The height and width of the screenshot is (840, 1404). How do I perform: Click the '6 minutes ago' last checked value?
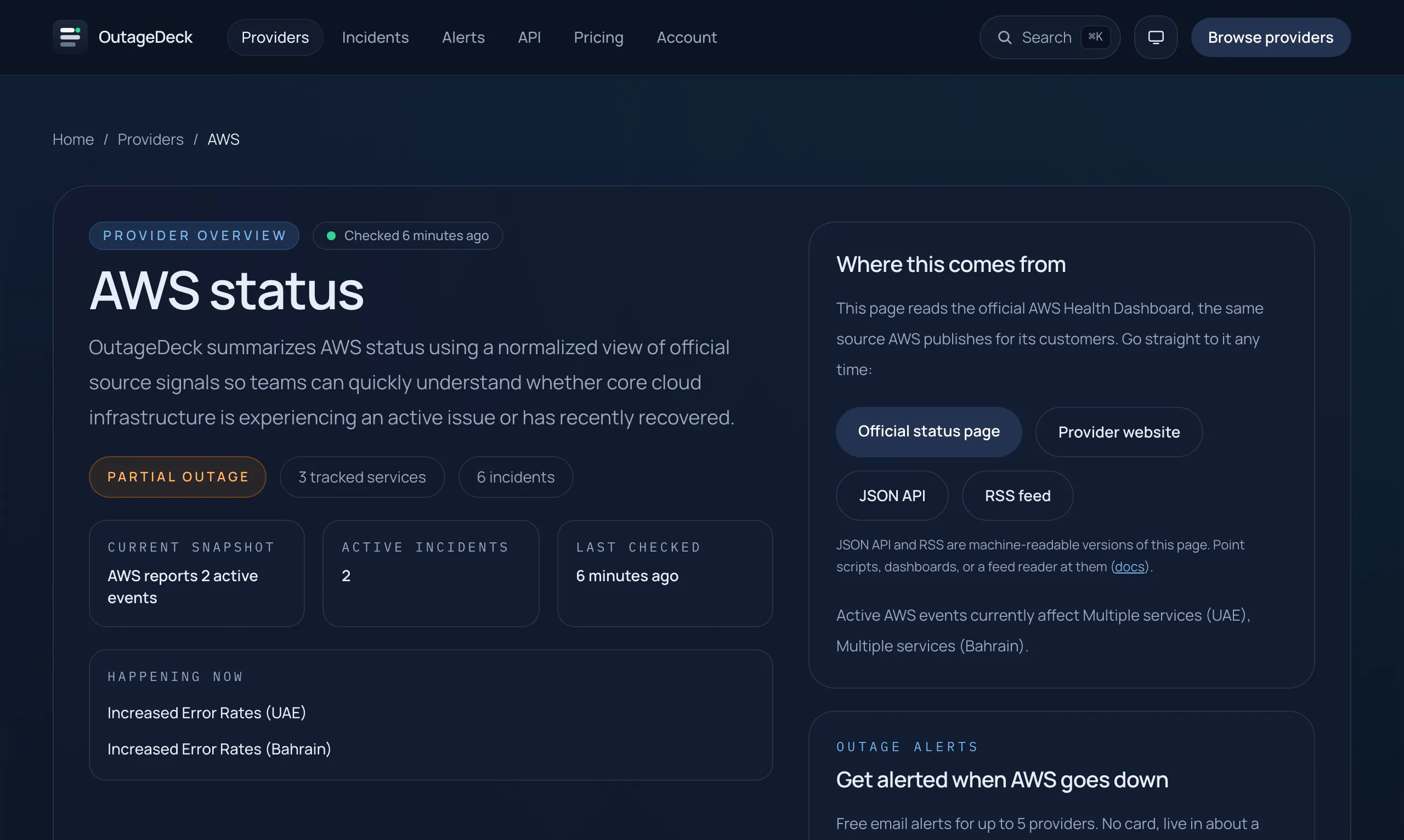tap(627, 576)
